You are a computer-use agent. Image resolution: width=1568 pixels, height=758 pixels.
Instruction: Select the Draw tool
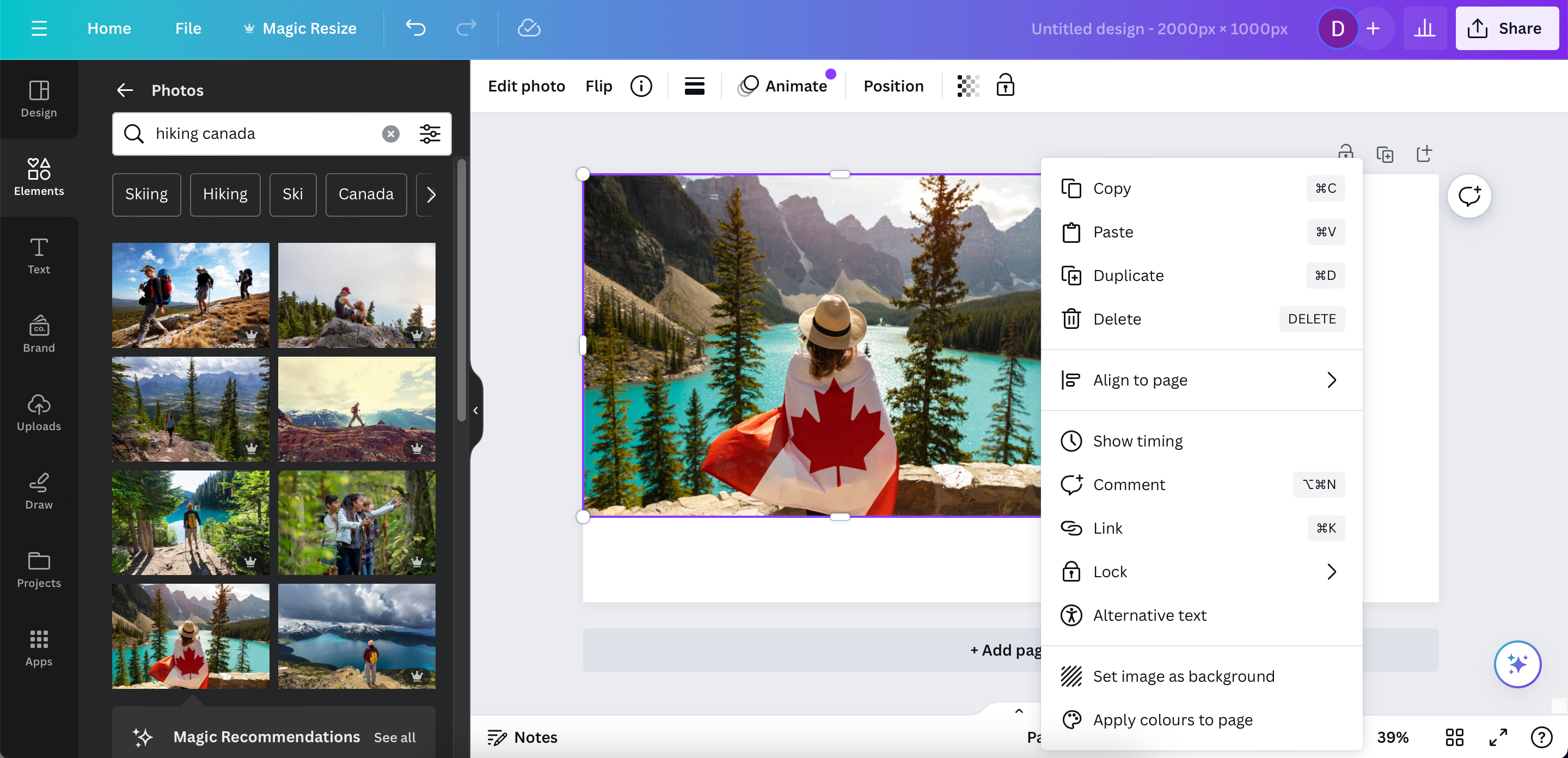tap(38, 491)
